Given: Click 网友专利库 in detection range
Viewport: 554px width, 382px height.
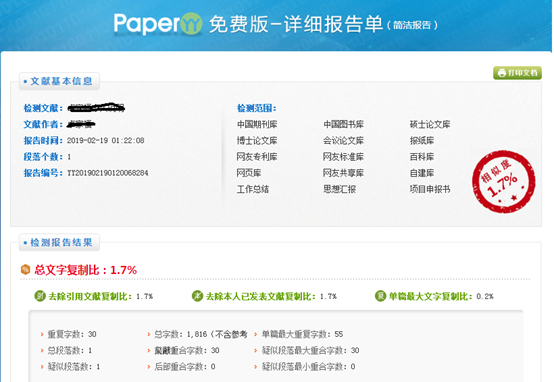Looking at the screenshot, I should click(257, 157).
